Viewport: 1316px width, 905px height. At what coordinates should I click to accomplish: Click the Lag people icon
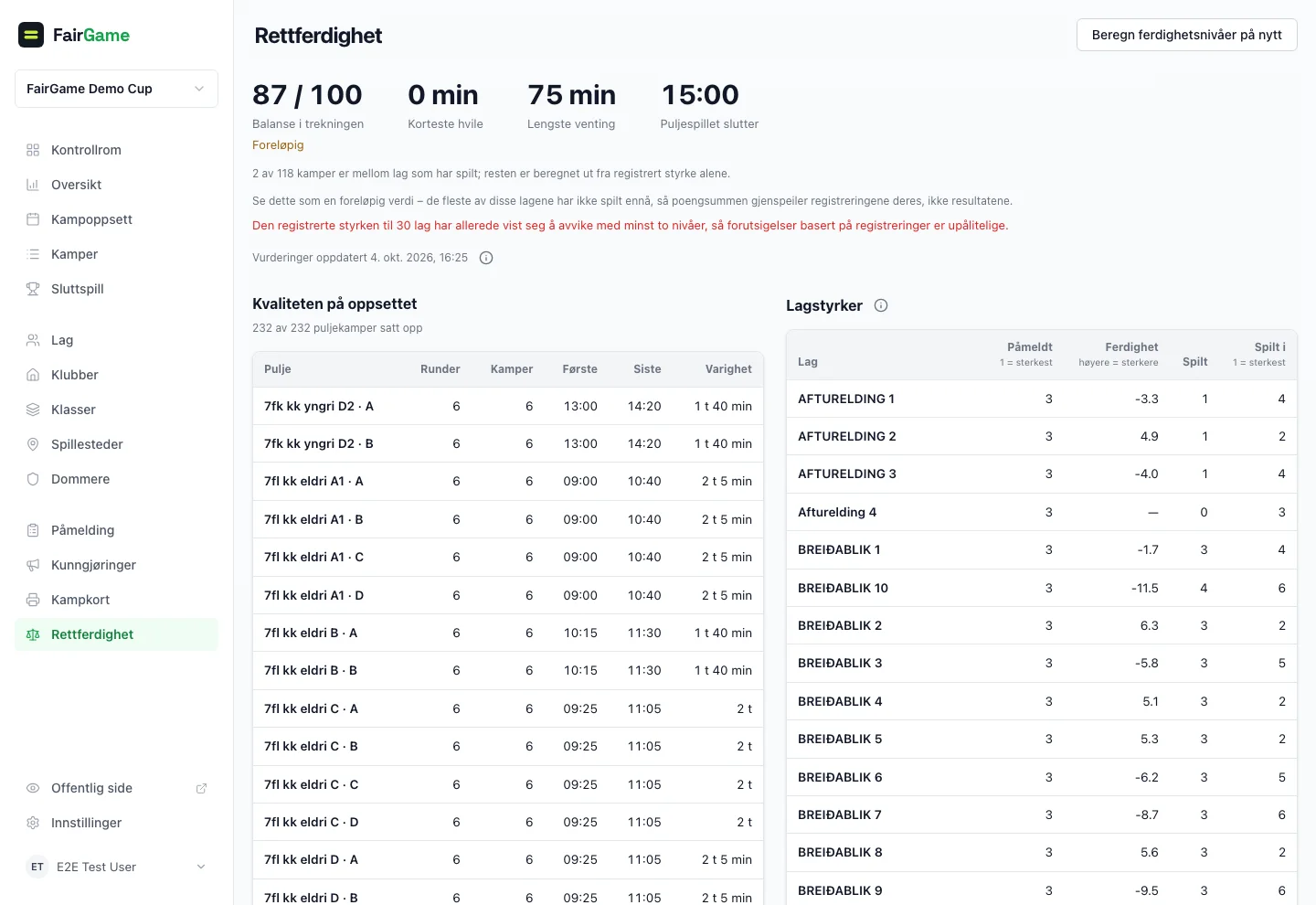pyautogui.click(x=33, y=340)
